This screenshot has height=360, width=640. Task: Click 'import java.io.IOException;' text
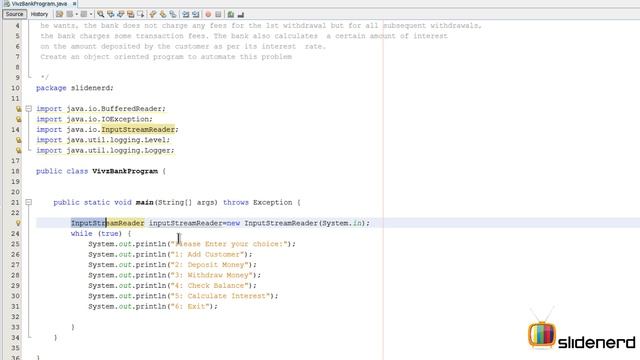pyautogui.click(x=94, y=119)
